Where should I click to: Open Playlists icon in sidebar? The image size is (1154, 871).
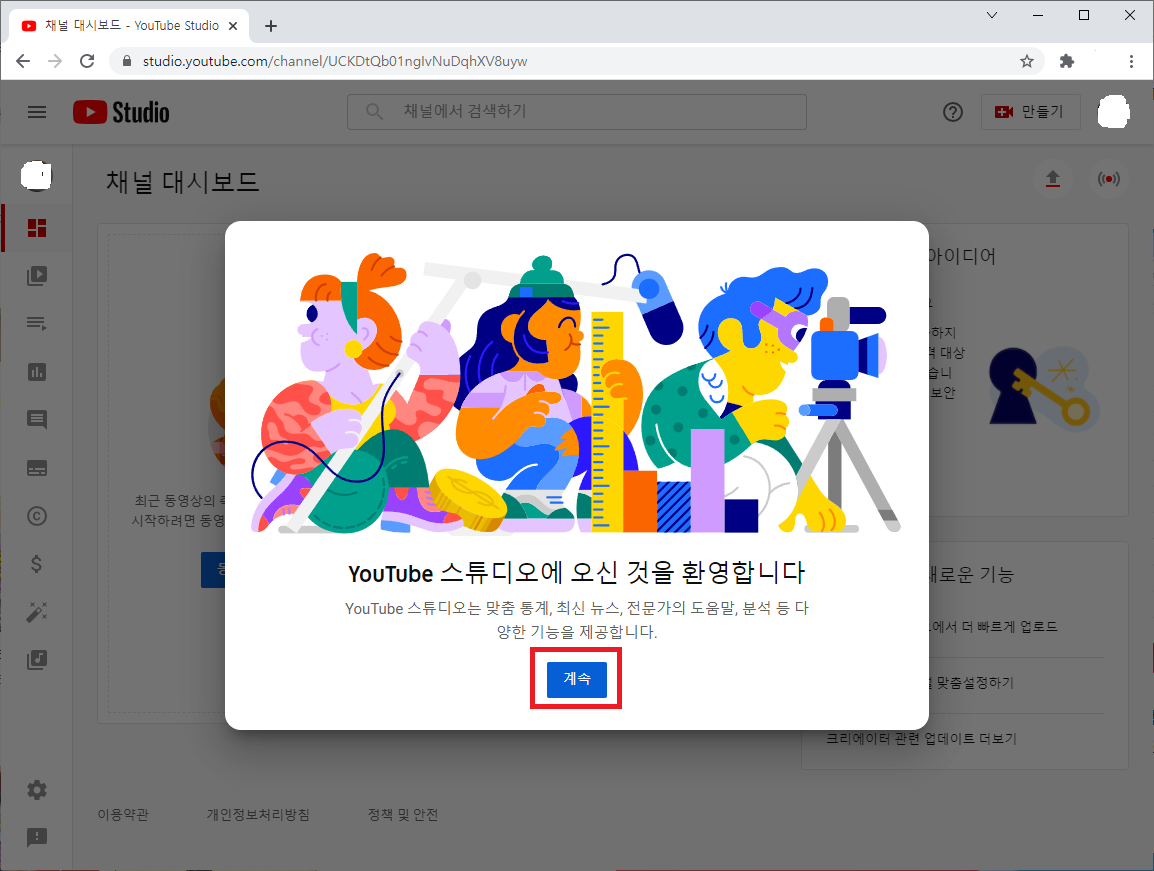click(x=37, y=323)
